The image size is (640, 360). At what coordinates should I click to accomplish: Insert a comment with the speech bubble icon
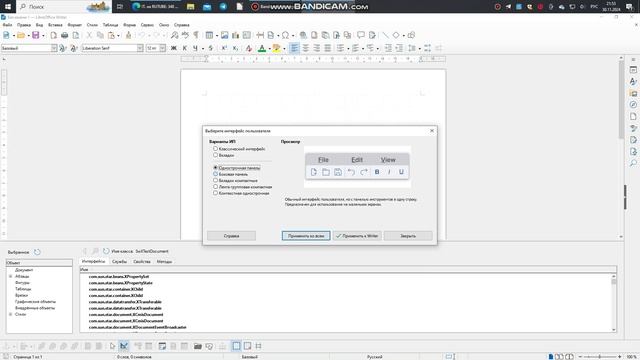[361, 36]
